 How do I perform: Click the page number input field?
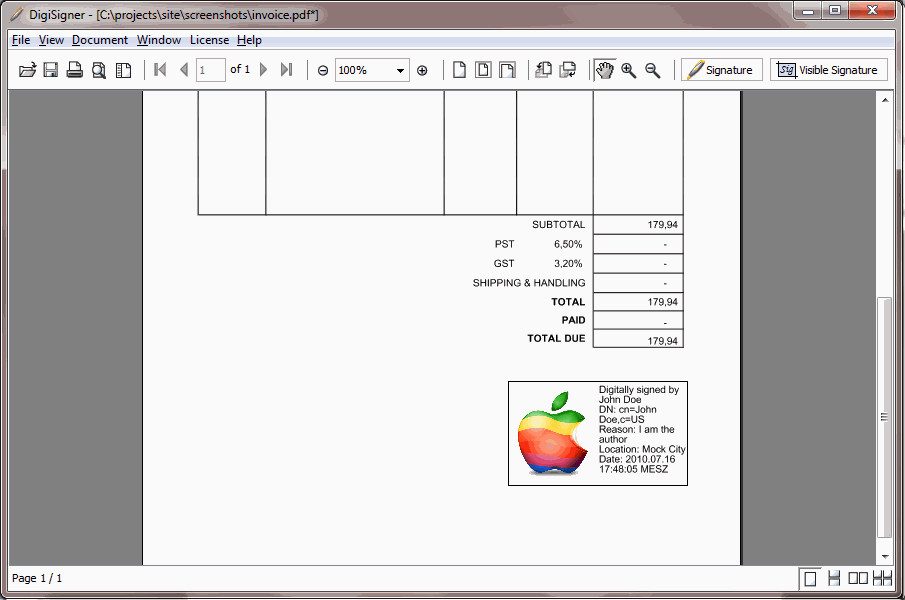coord(211,70)
